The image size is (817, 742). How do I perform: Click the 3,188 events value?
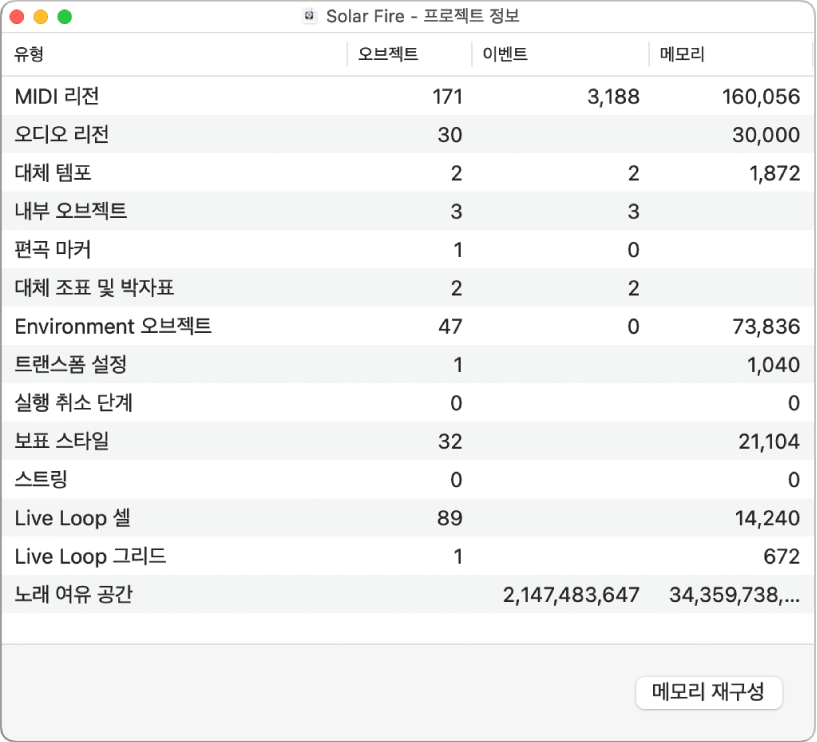pos(613,97)
